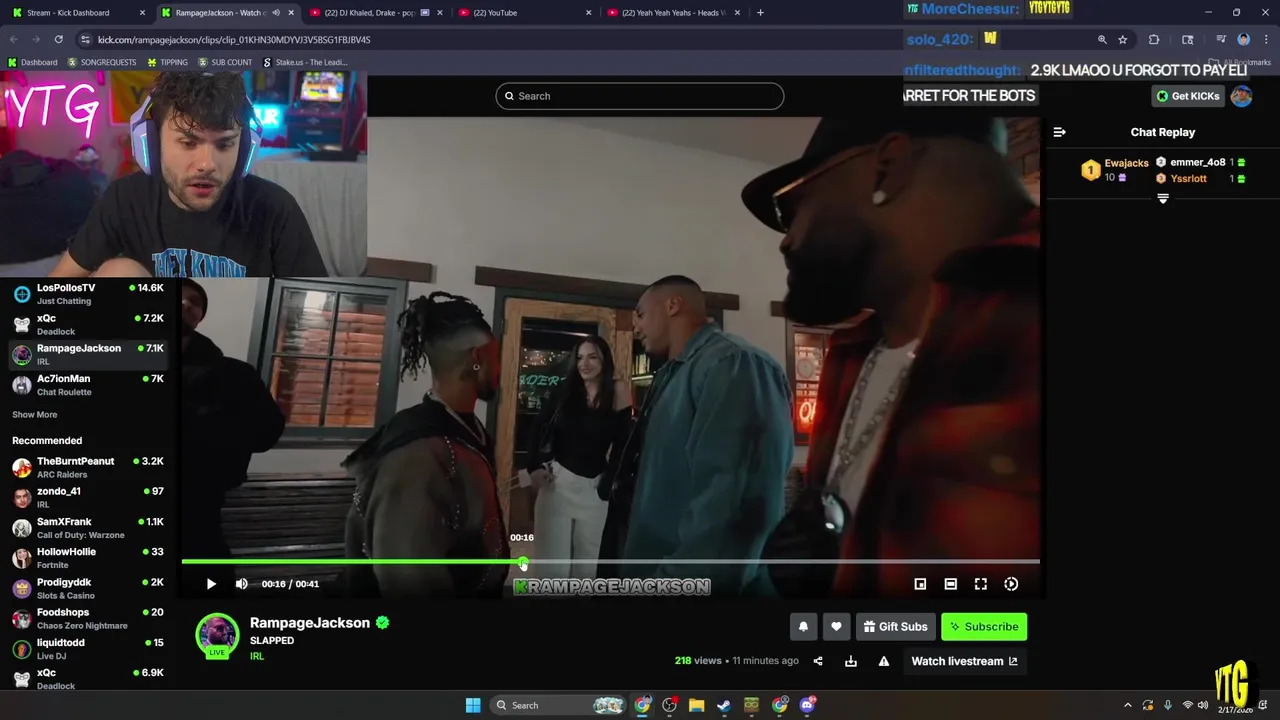This screenshot has width=1280, height=720.
Task: Click the Get KICKs button
Action: tap(1188, 96)
